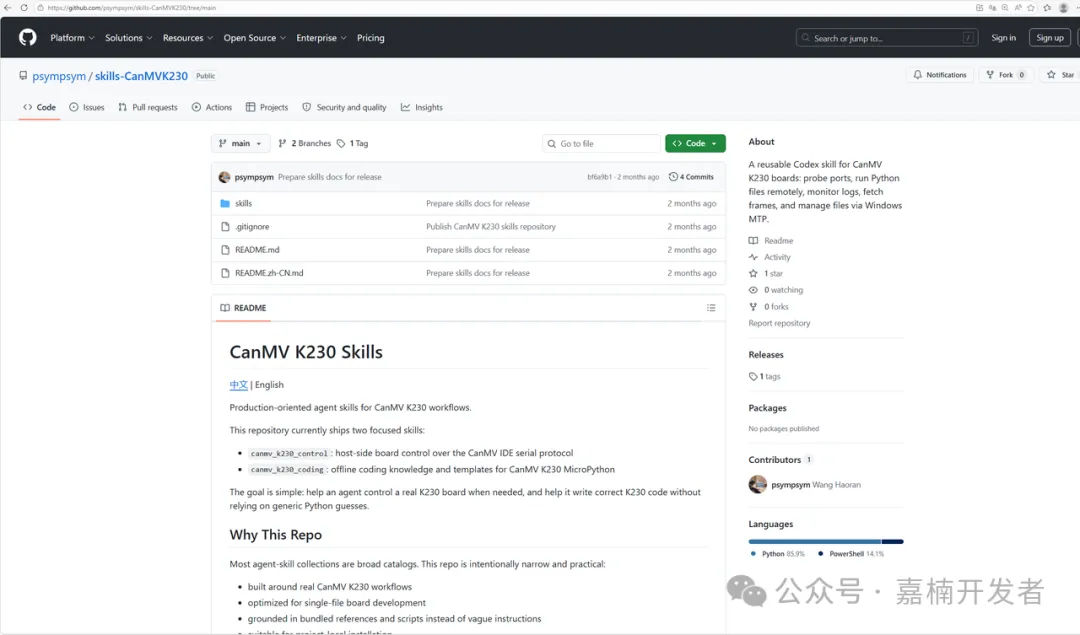Click the psympsym avatar in commit row
The image size is (1080, 635).
click(x=224, y=177)
